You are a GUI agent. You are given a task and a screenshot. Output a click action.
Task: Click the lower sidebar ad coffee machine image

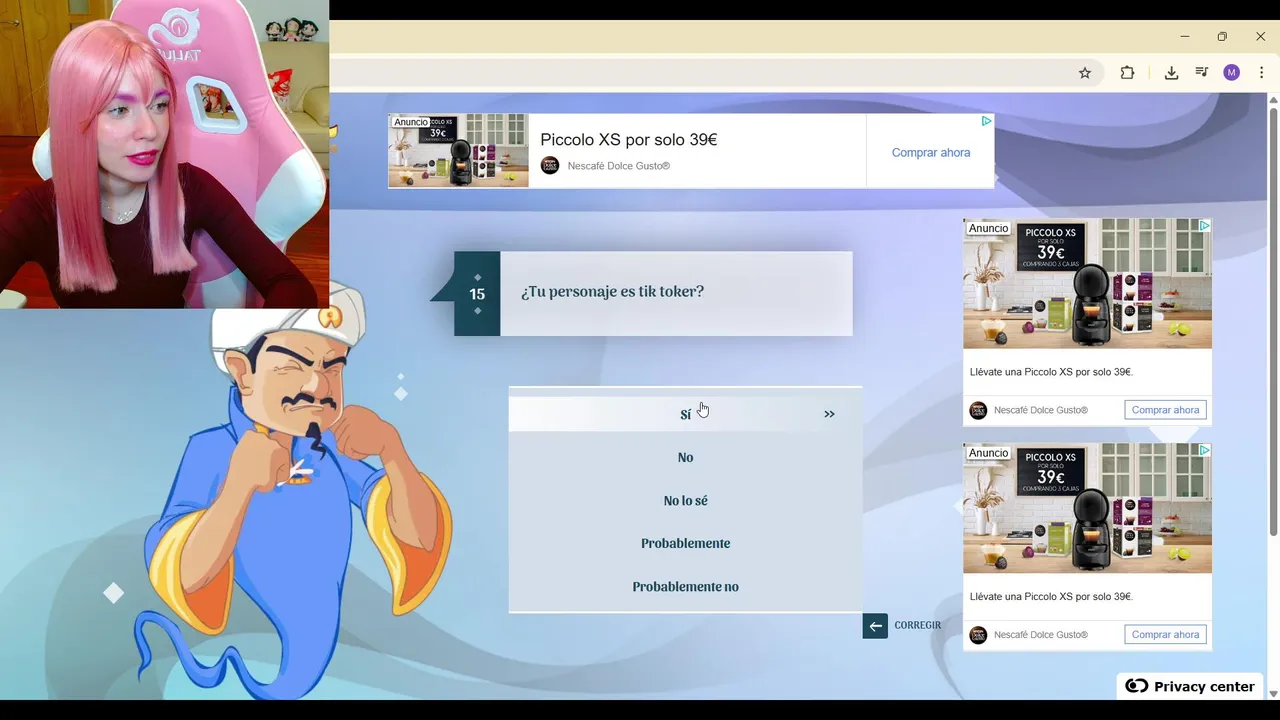pyautogui.click(x=1087, y=509)
